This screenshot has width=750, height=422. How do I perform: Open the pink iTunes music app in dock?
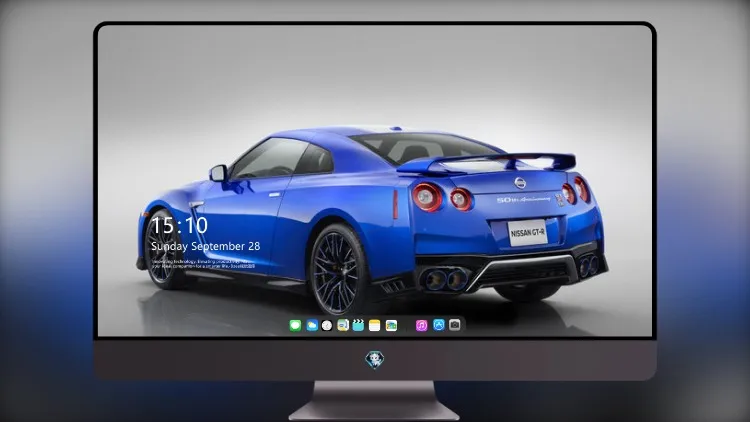pos(421,326)
